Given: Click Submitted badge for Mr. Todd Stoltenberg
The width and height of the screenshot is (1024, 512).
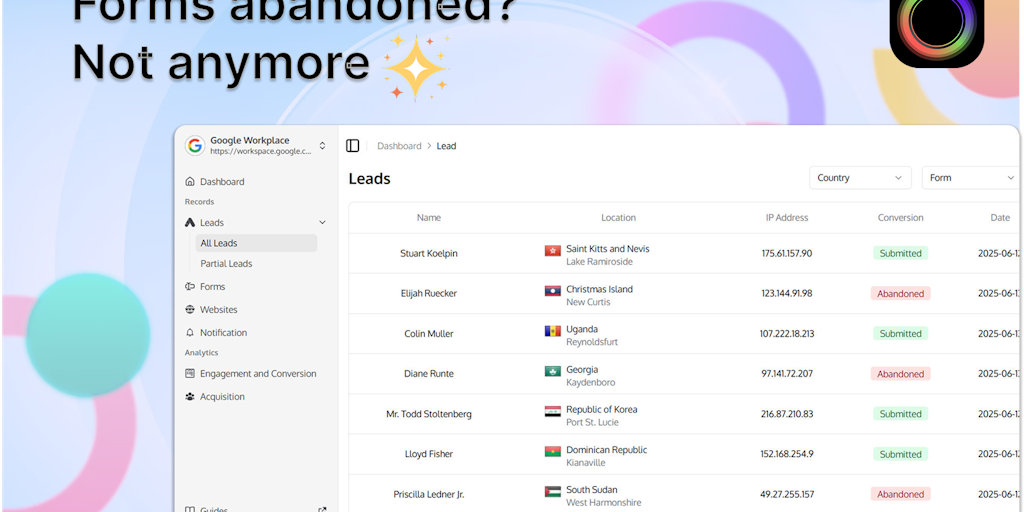Looking at the screenshot, I should point(901,414).
